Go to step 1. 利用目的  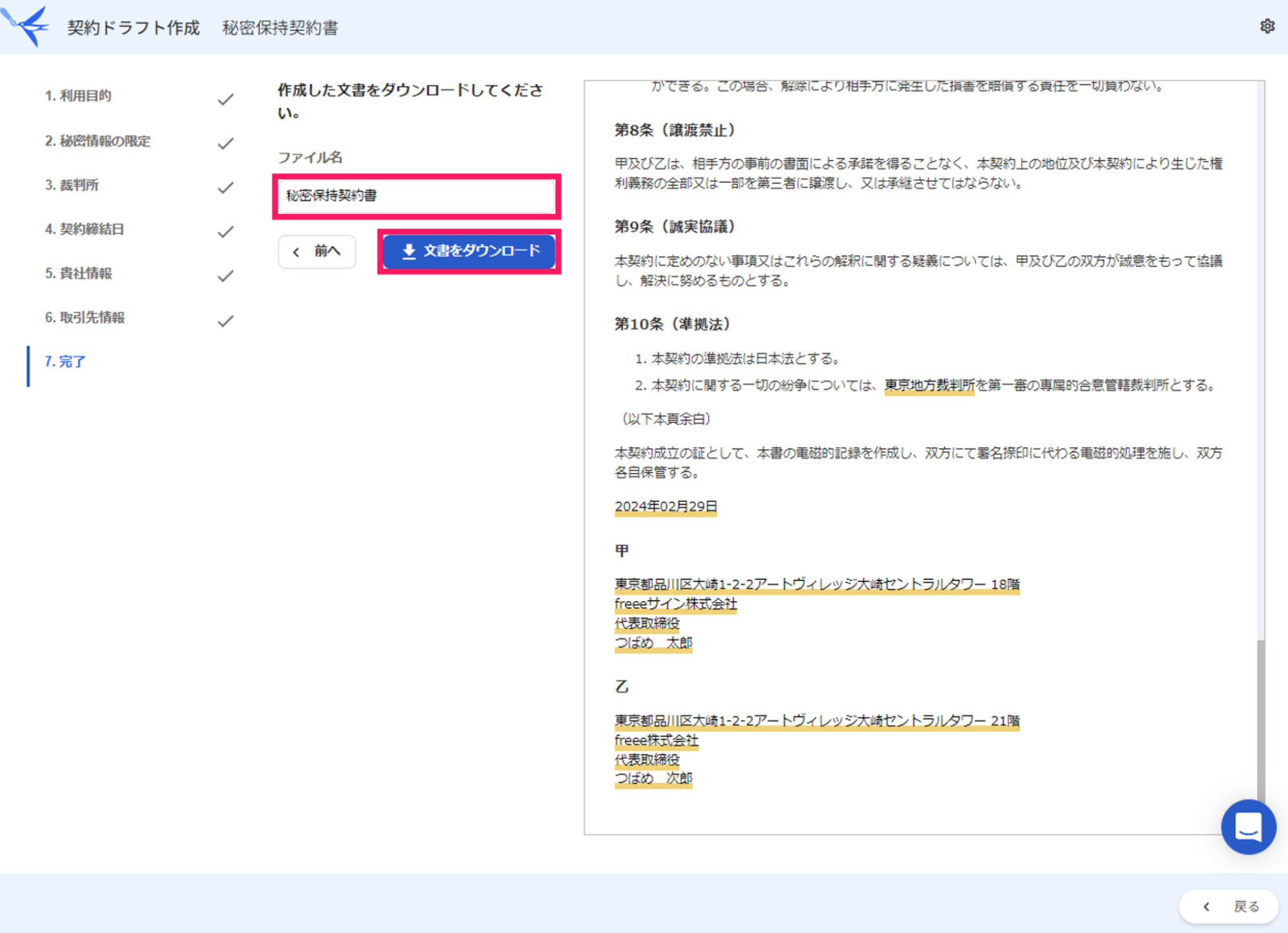click(x=78, y=96)
